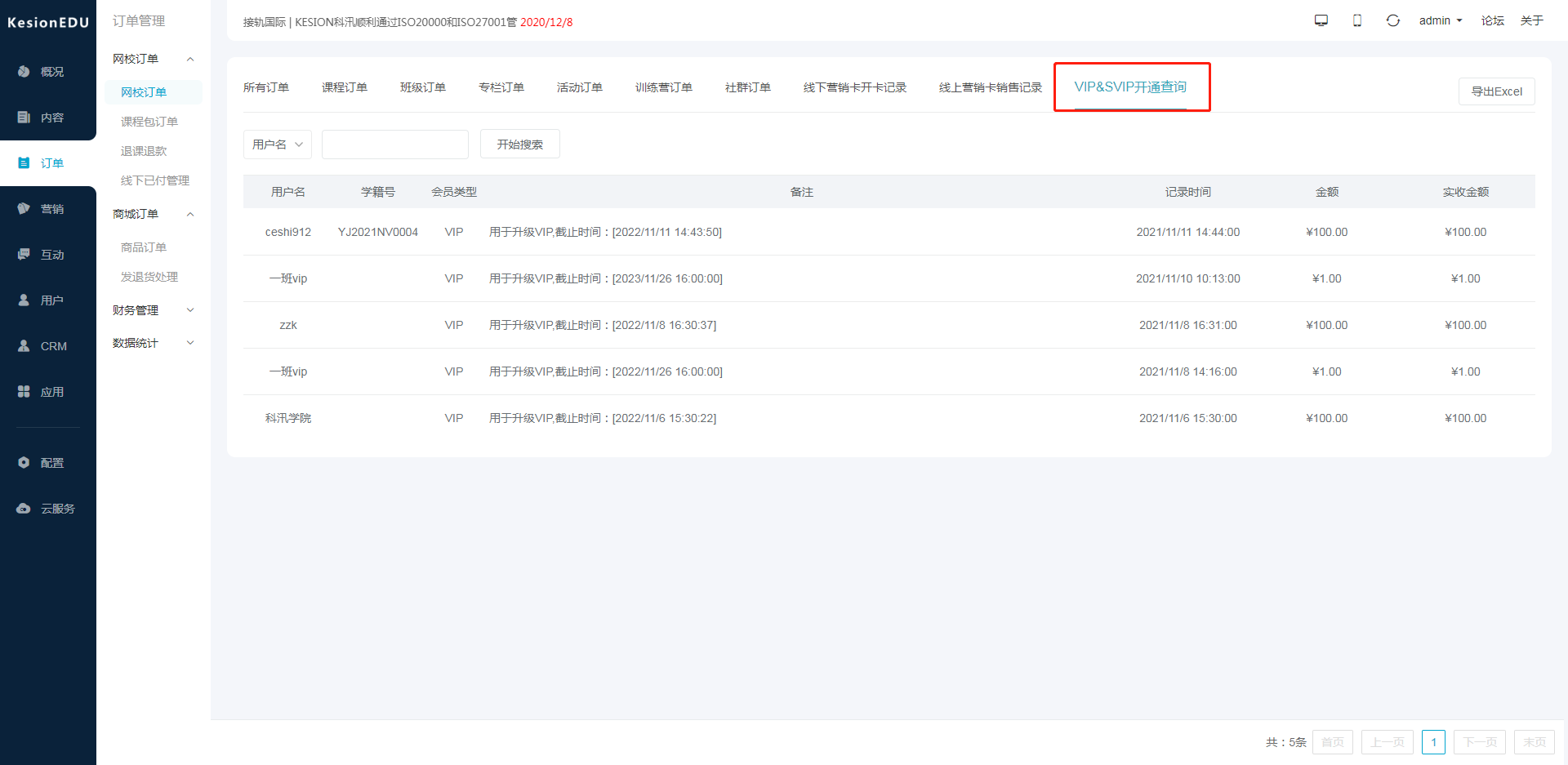Focus the search keyword input field

click(x=395, y=145)
